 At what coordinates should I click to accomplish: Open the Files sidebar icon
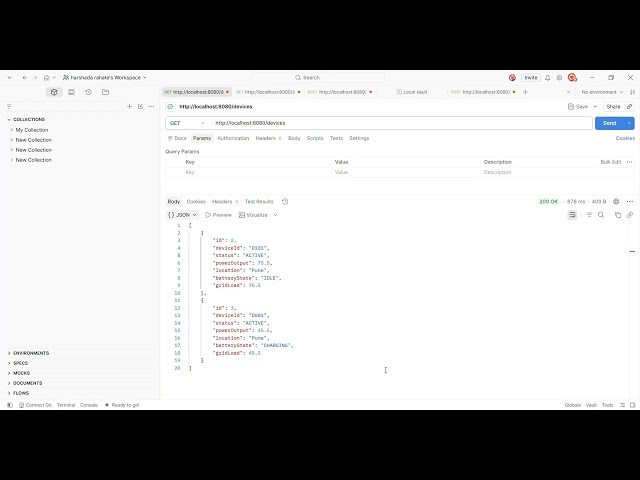[x=105, y=92]
